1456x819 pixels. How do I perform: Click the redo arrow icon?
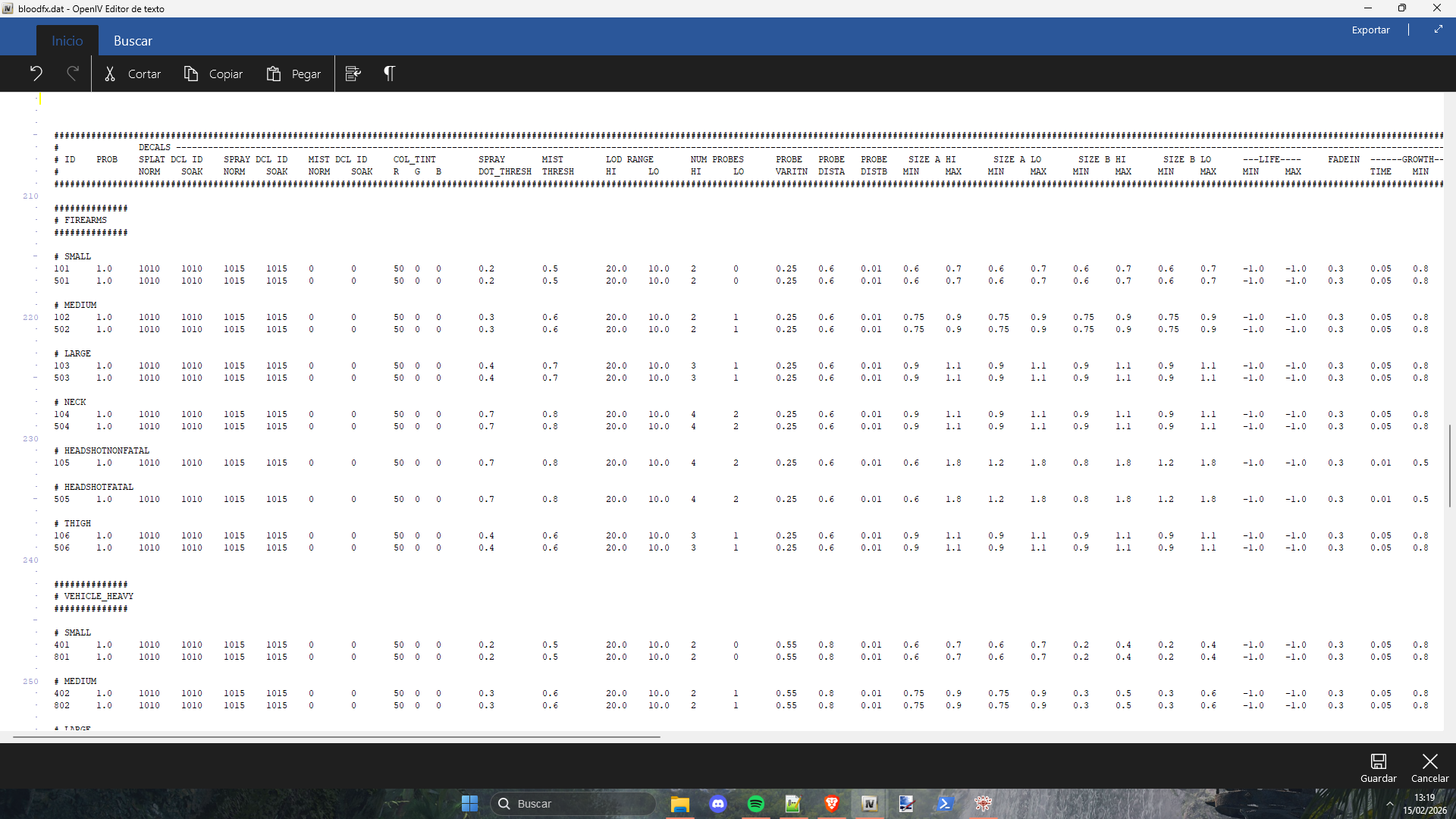[x=73, y=74]
